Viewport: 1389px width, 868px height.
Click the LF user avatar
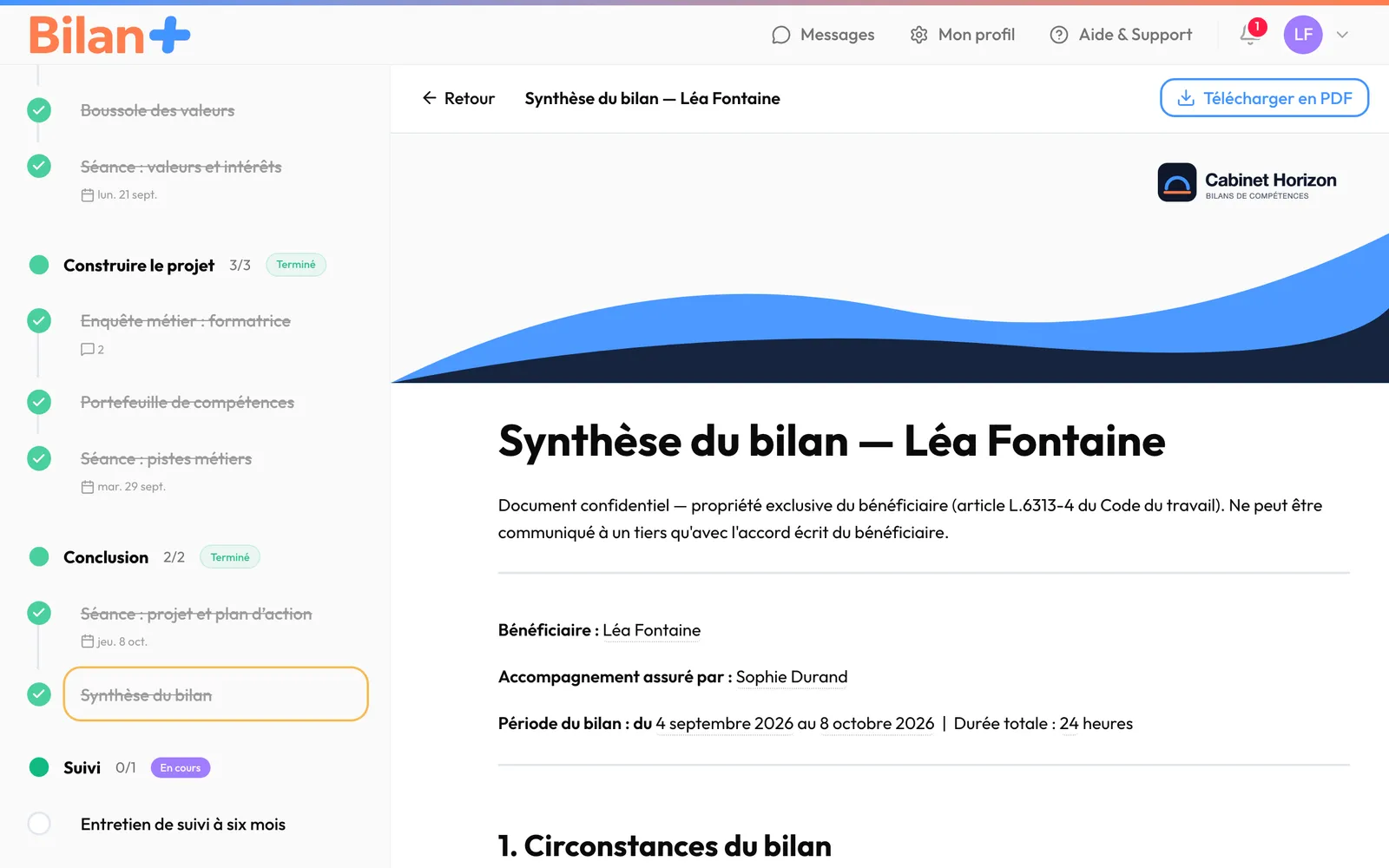pos(1303,35)
